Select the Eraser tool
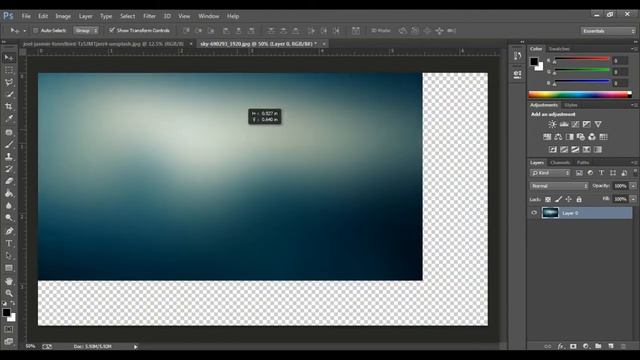640x360 pixels. [9, 181]
